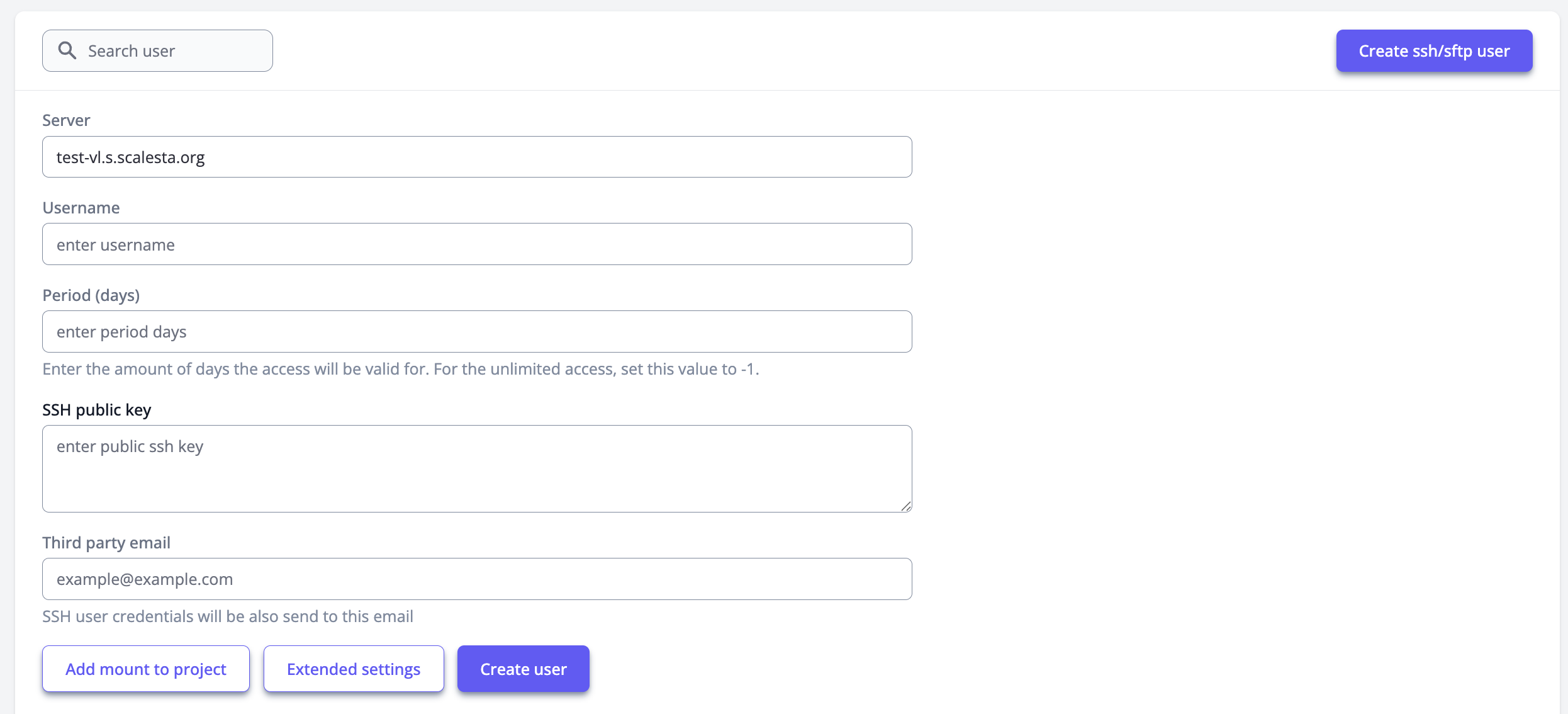Click the SSH user credentials note text
This screenshot has height=714, width=1568.
pos(227,616)
